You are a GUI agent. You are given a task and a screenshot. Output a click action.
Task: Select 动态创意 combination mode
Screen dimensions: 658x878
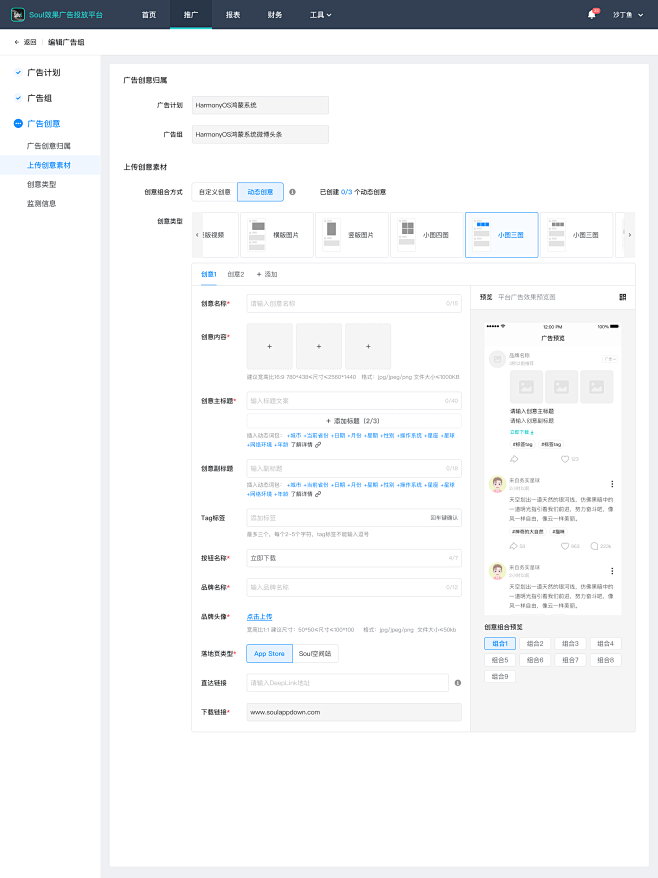260,192
